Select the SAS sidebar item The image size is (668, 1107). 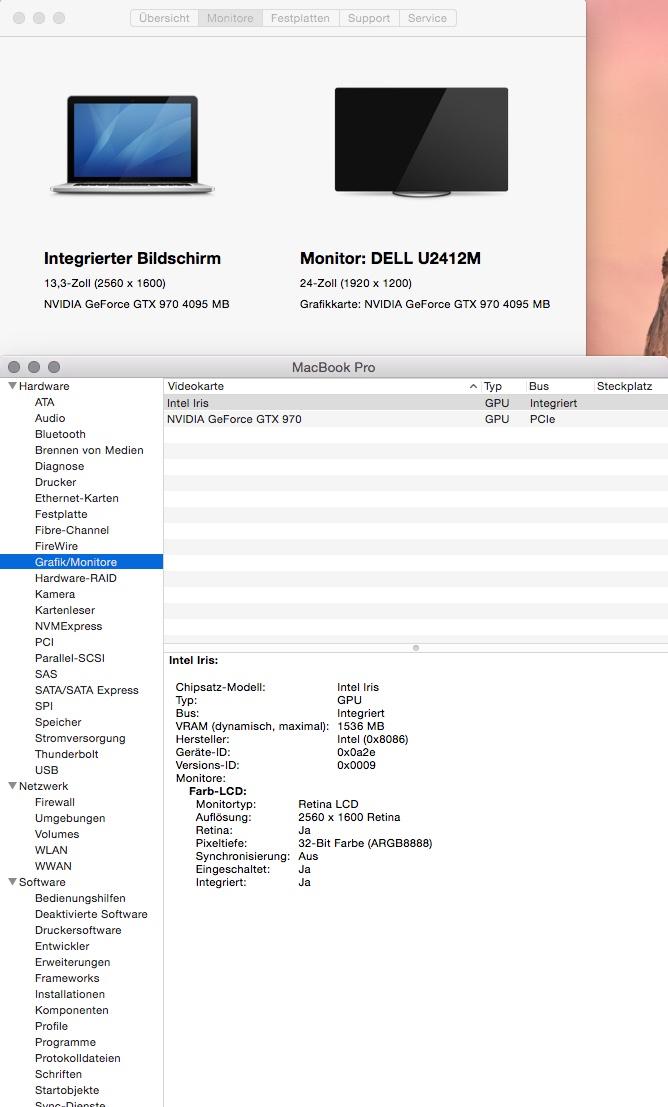coord(46,674)
